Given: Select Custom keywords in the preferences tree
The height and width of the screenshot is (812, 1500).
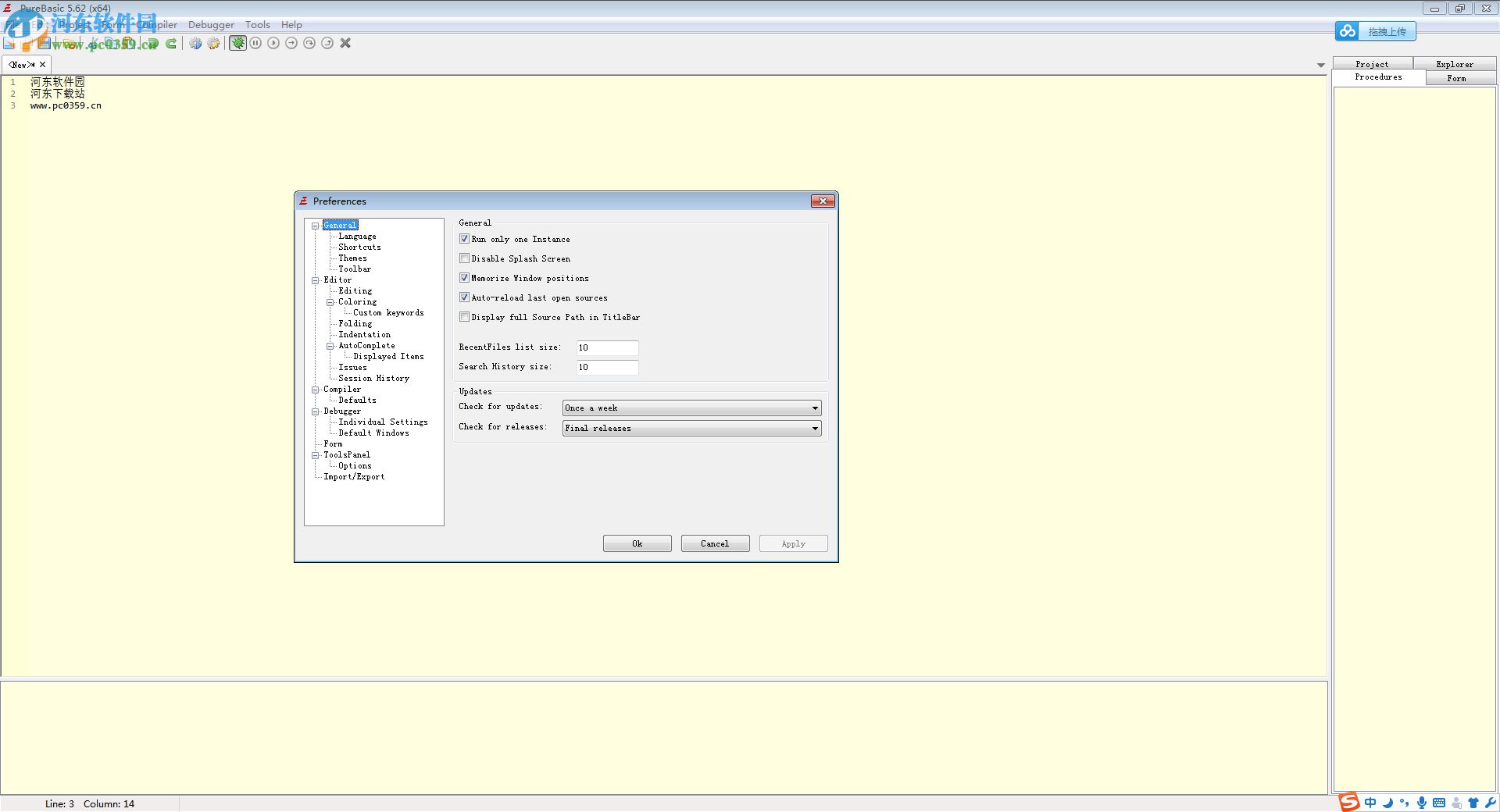Looking at the screenshot, I should tap(388, 313).
